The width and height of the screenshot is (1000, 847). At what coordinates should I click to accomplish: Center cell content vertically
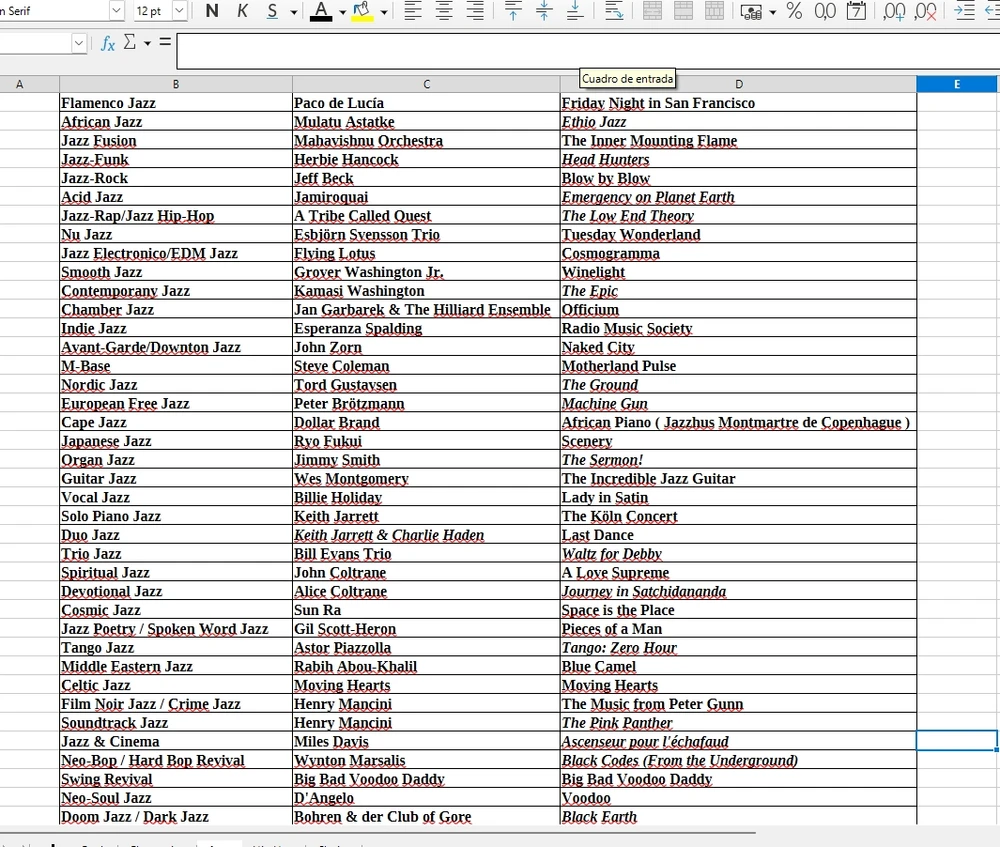[x=543, y=11]
